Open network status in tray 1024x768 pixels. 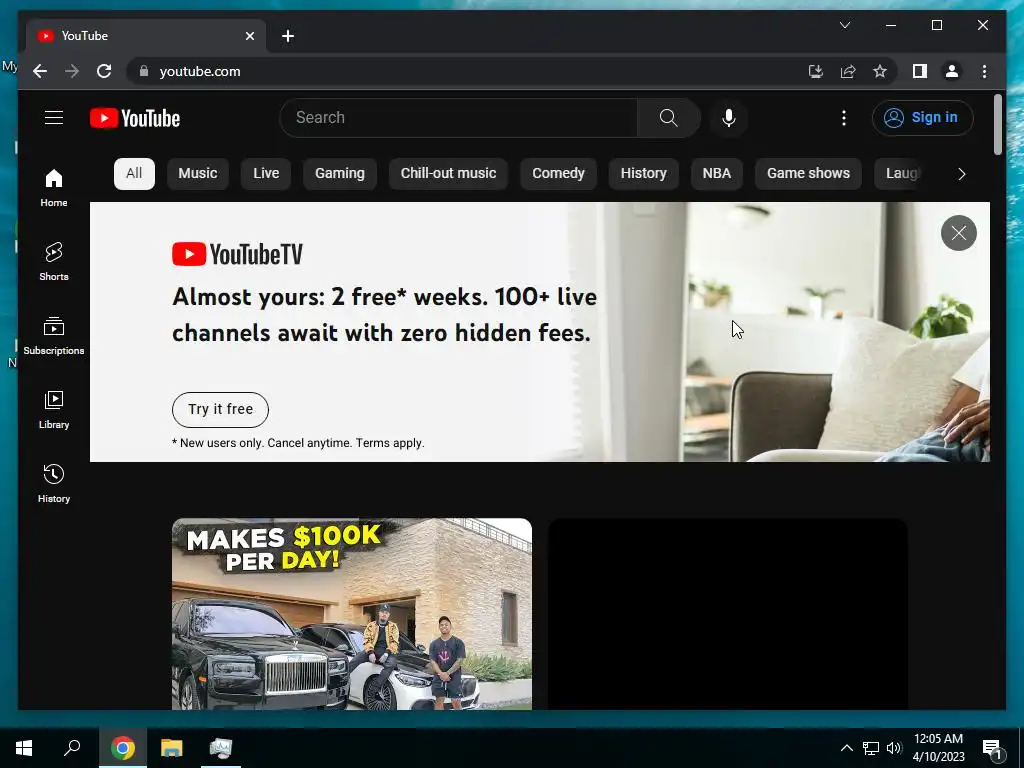click(871, 748)
